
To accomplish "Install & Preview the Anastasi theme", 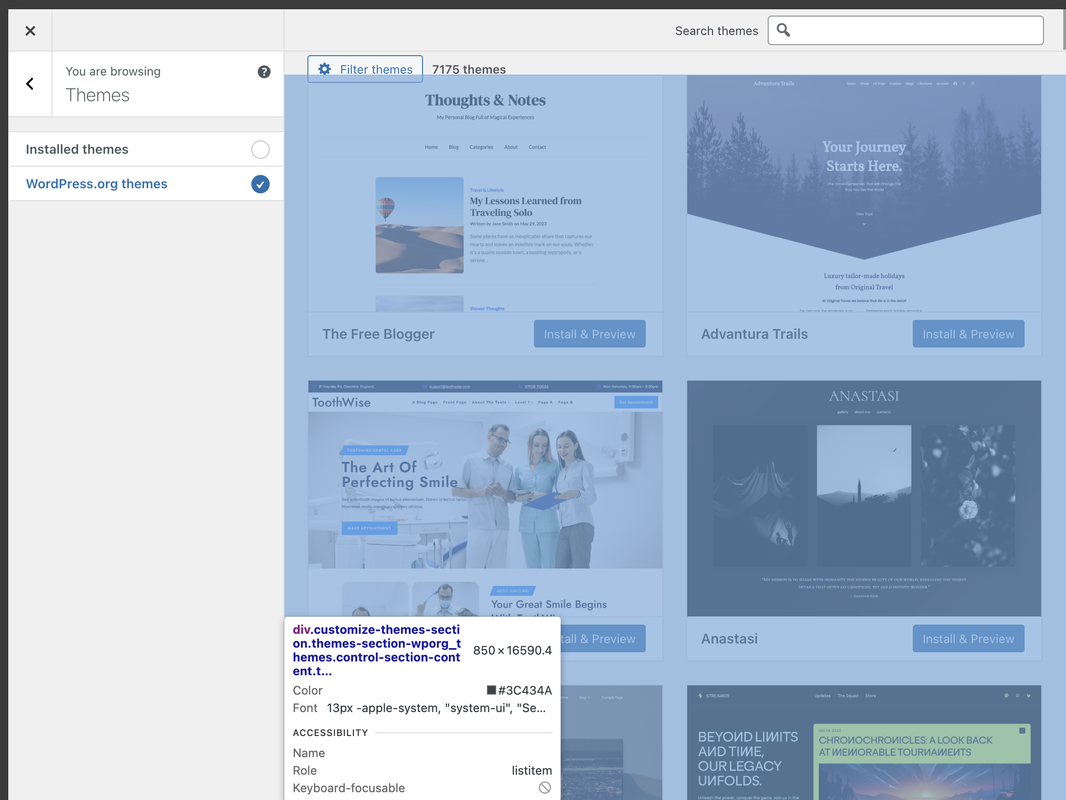I will coord(968,638).
